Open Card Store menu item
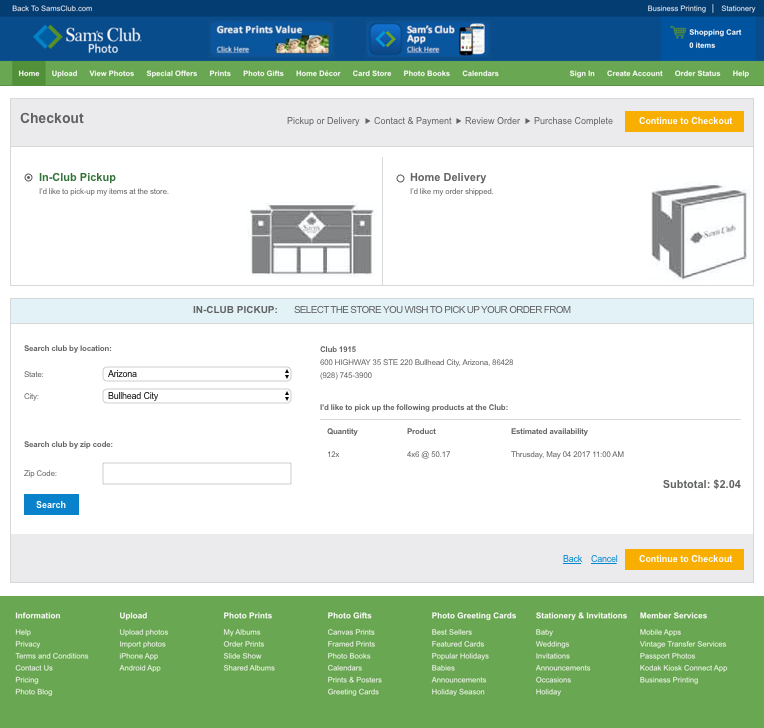The width and height of the screenshot is (764, 728). (x=372, y=74)
